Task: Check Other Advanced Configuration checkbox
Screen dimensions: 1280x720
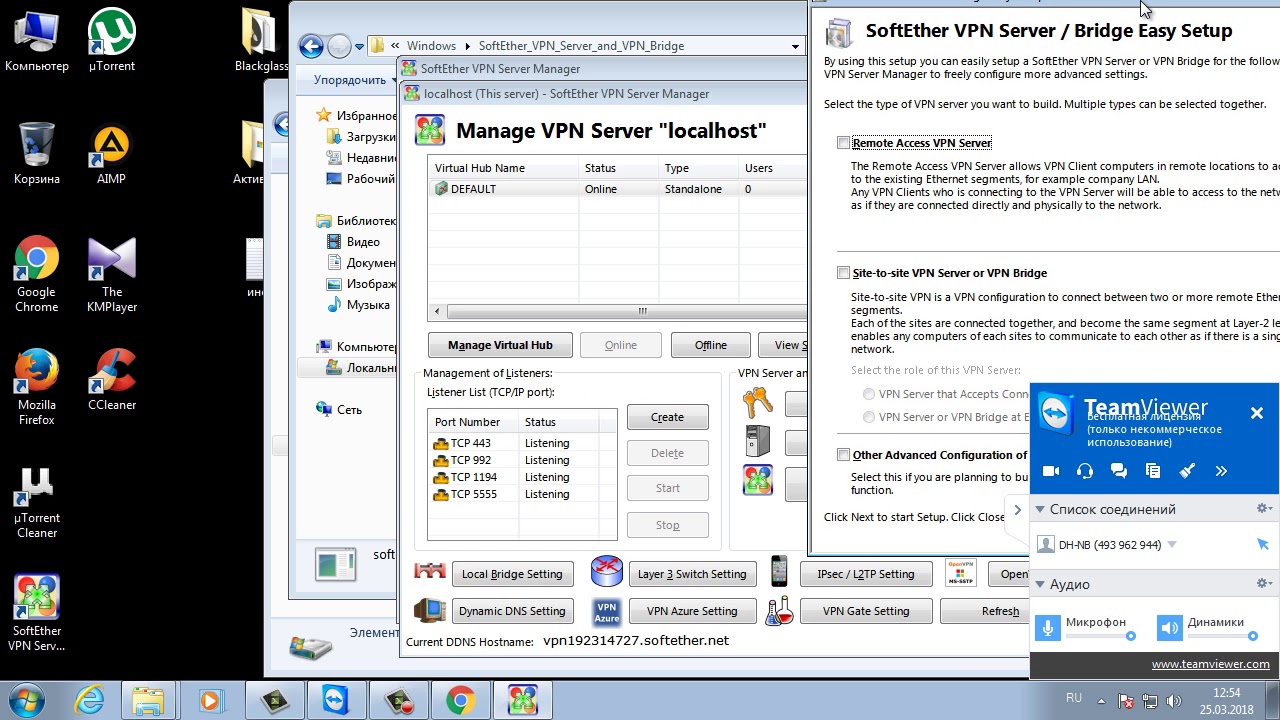Action: (843, 455)
